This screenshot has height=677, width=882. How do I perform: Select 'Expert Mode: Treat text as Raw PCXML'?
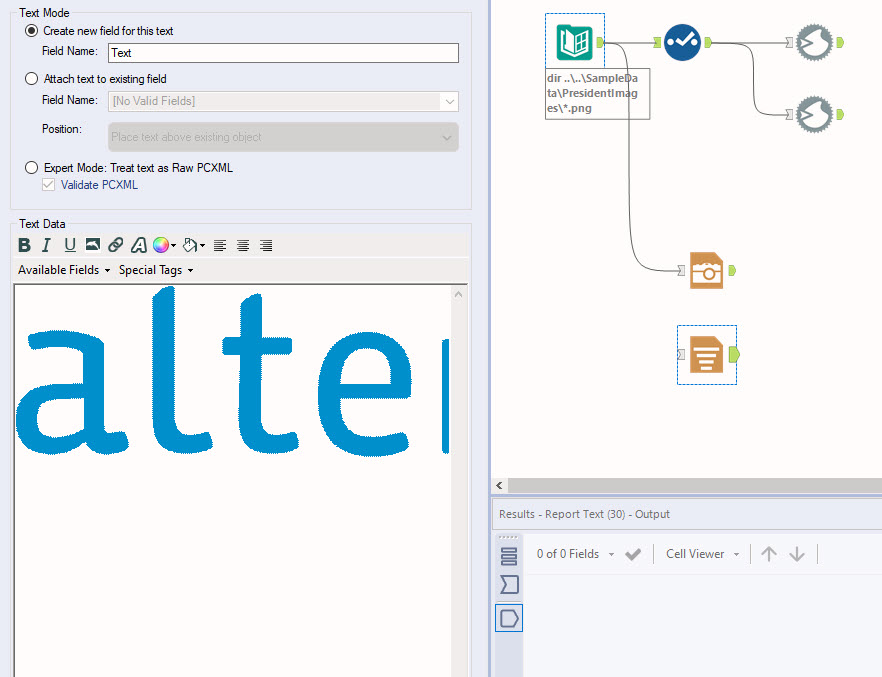tap(31, 167)
